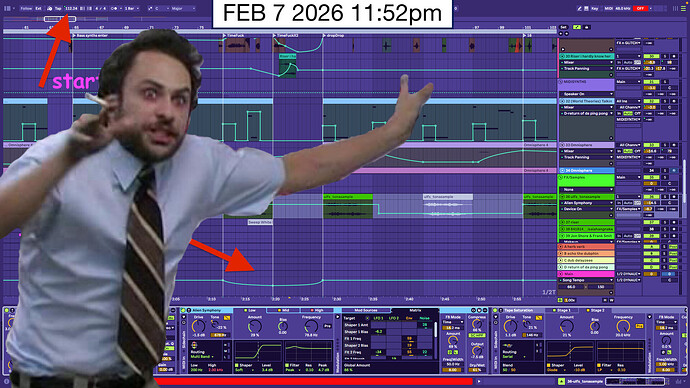The width and height of the screenshot is (690, 388).
Task: Click the lock envelopes icon beside Set
Action: coord(587,27)
